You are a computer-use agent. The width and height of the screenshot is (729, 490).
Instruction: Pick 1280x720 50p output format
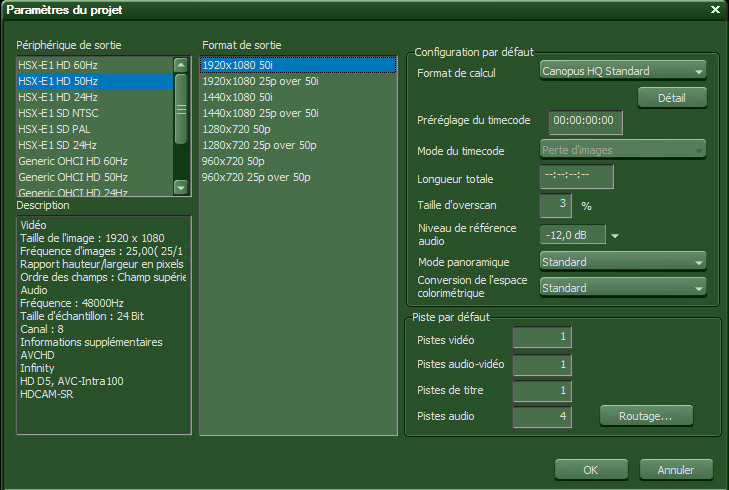tap(298, 129)
